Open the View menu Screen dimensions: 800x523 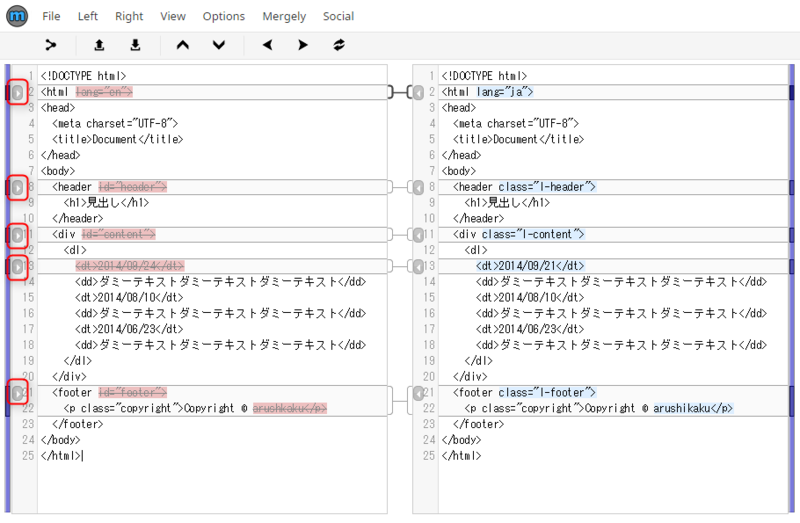pos(173,16)
